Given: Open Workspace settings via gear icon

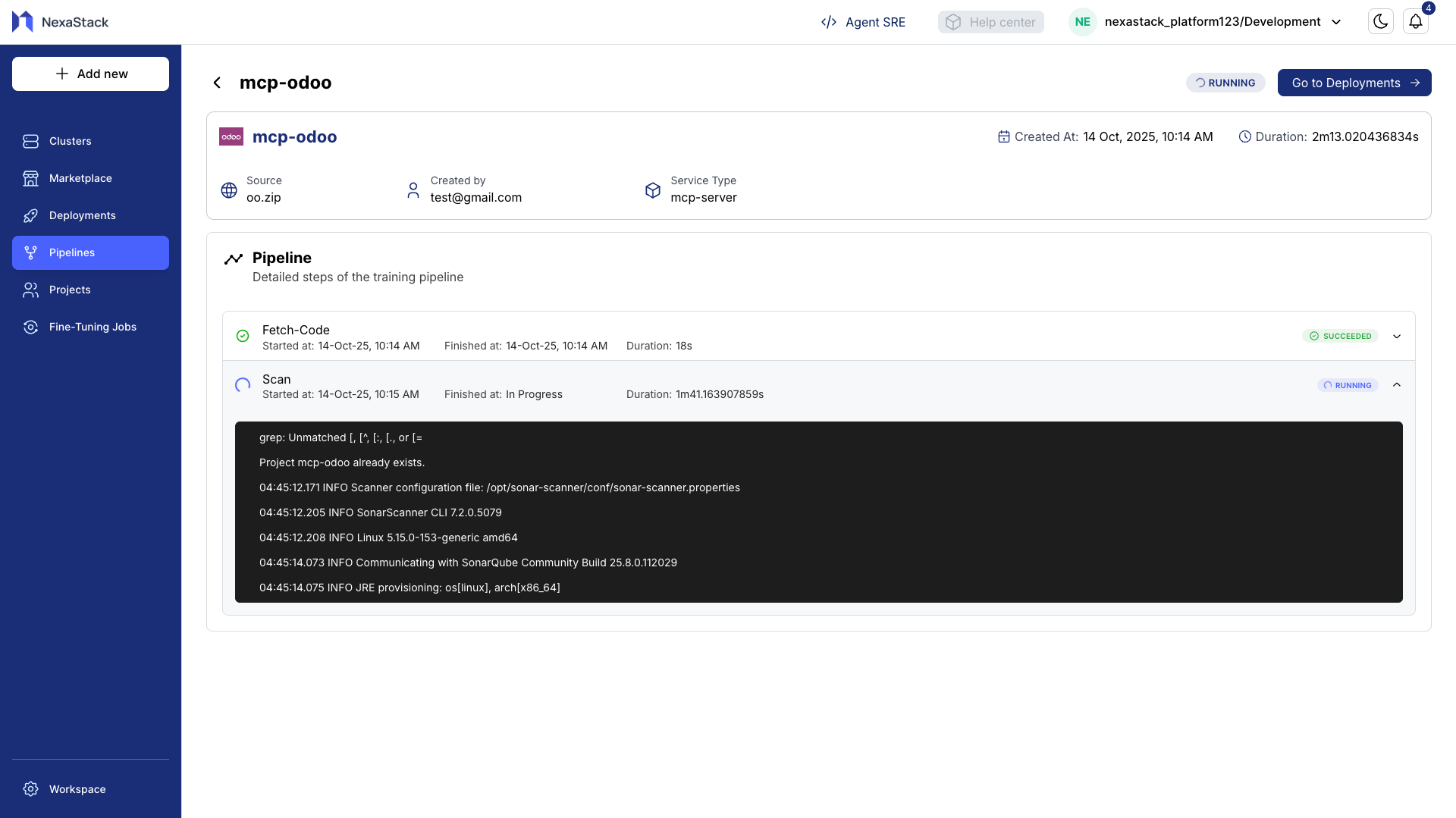Looking at the screenshot, I should [30, 788].
